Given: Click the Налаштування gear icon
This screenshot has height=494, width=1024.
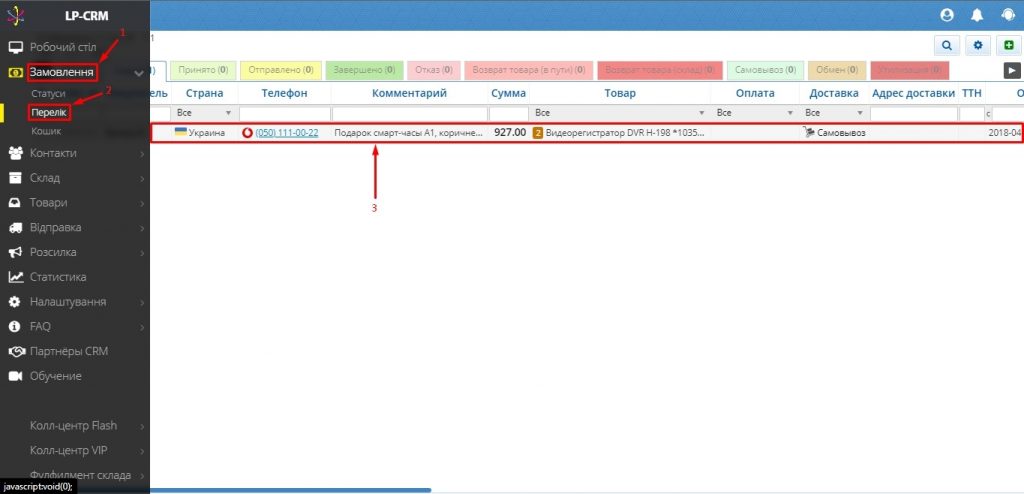Looking at the screenshot, I should 16,302.
